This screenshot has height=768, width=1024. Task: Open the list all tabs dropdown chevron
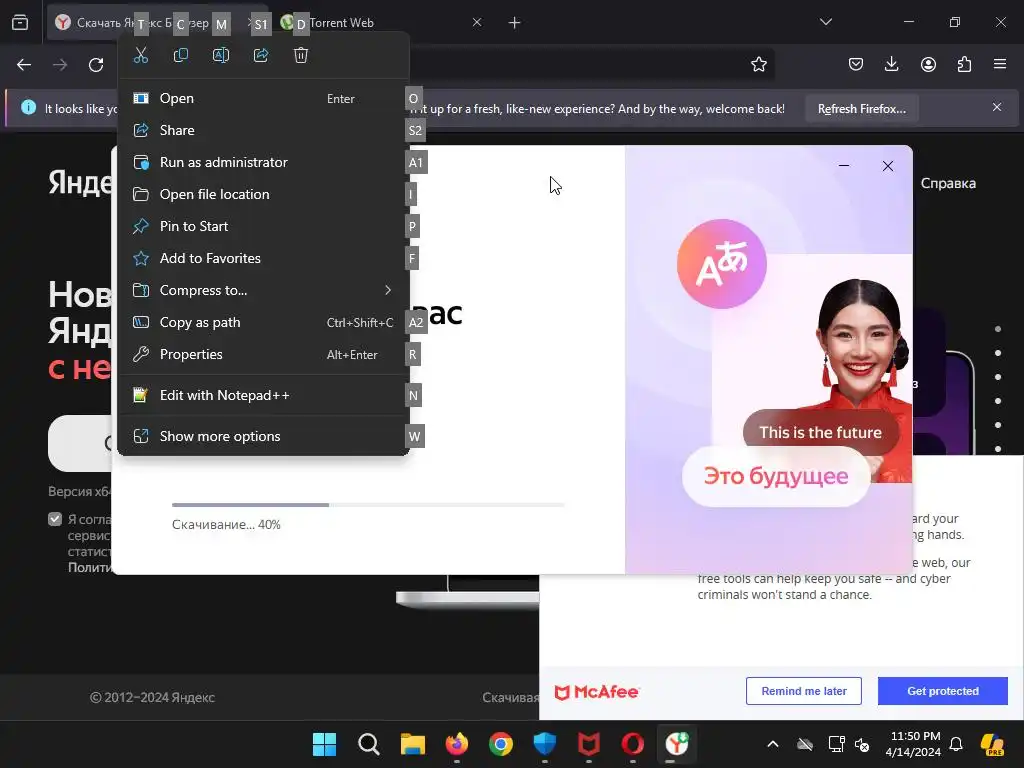[x=825, y=22]
